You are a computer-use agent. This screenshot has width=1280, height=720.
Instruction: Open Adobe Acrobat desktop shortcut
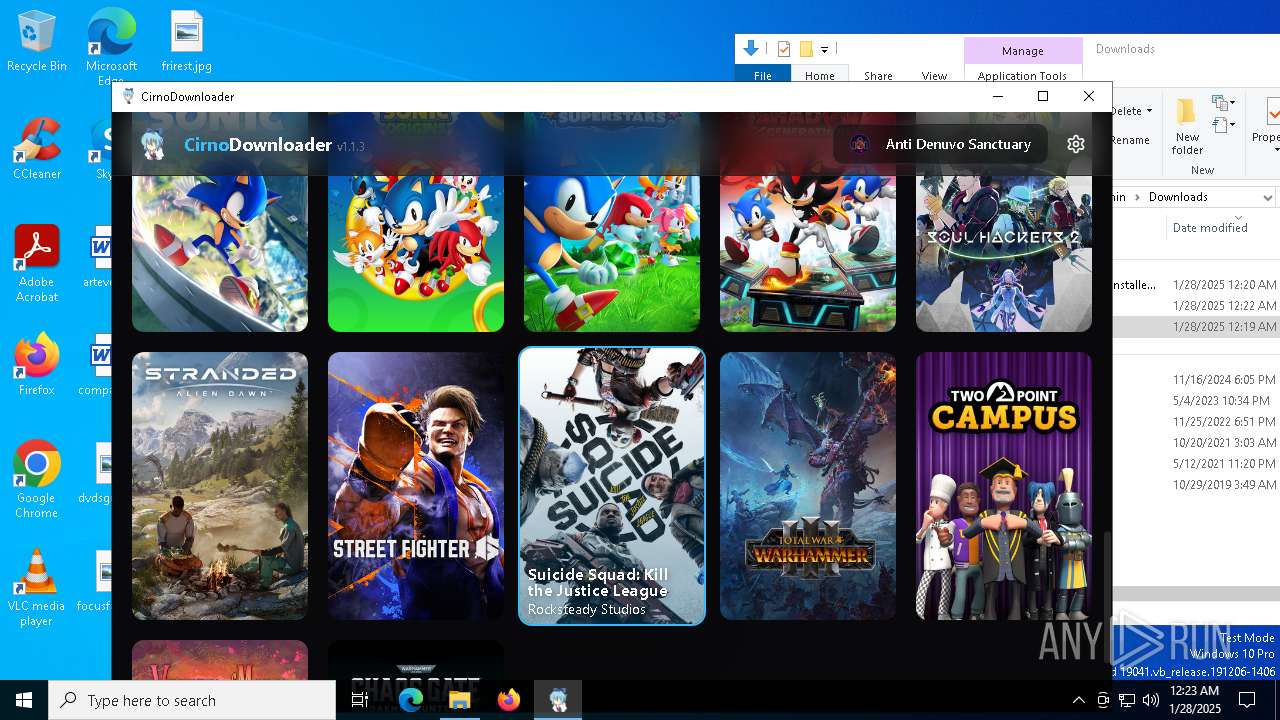coord(37,264)
